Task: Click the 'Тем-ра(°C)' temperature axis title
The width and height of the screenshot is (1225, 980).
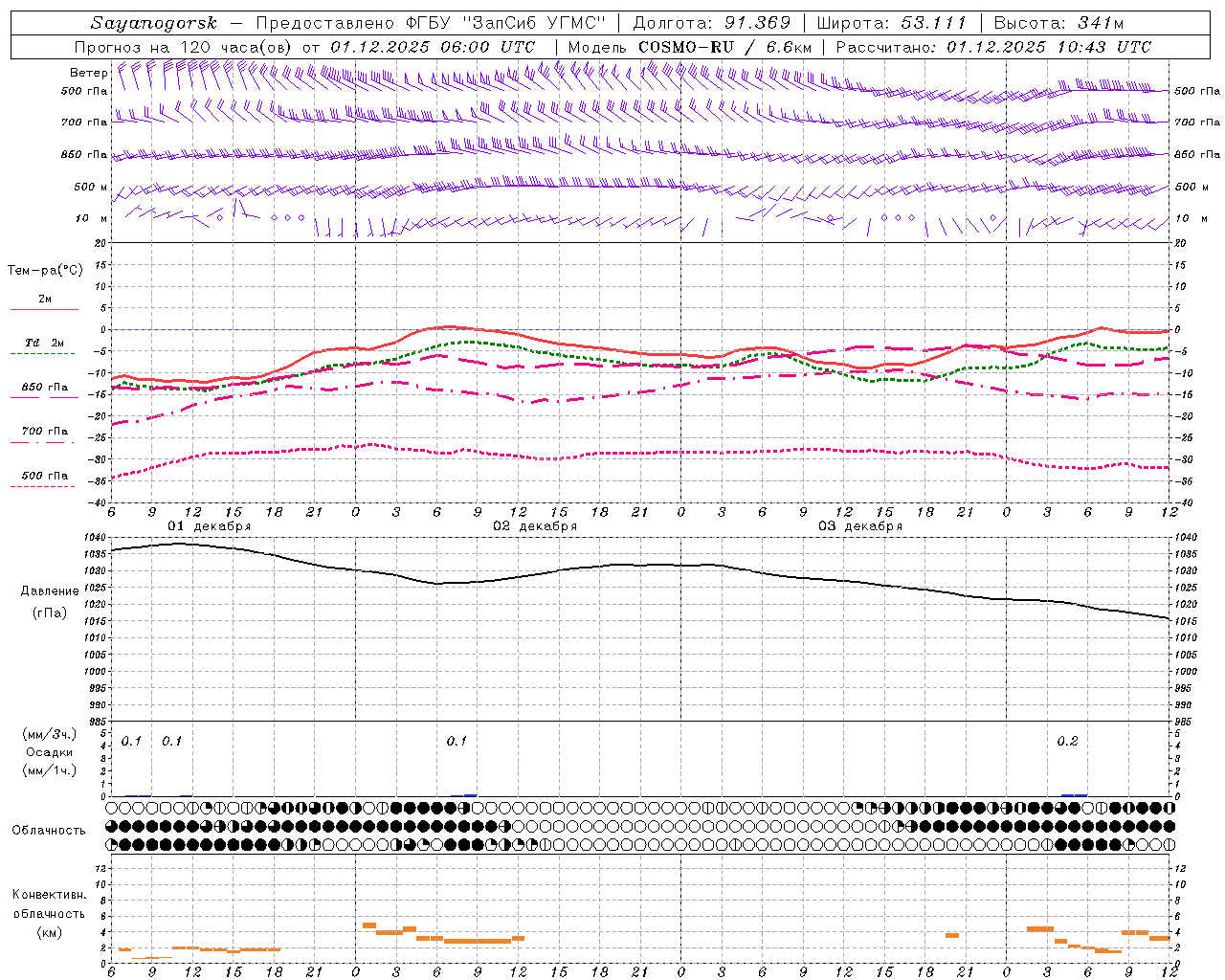Action: click(45, 271)
